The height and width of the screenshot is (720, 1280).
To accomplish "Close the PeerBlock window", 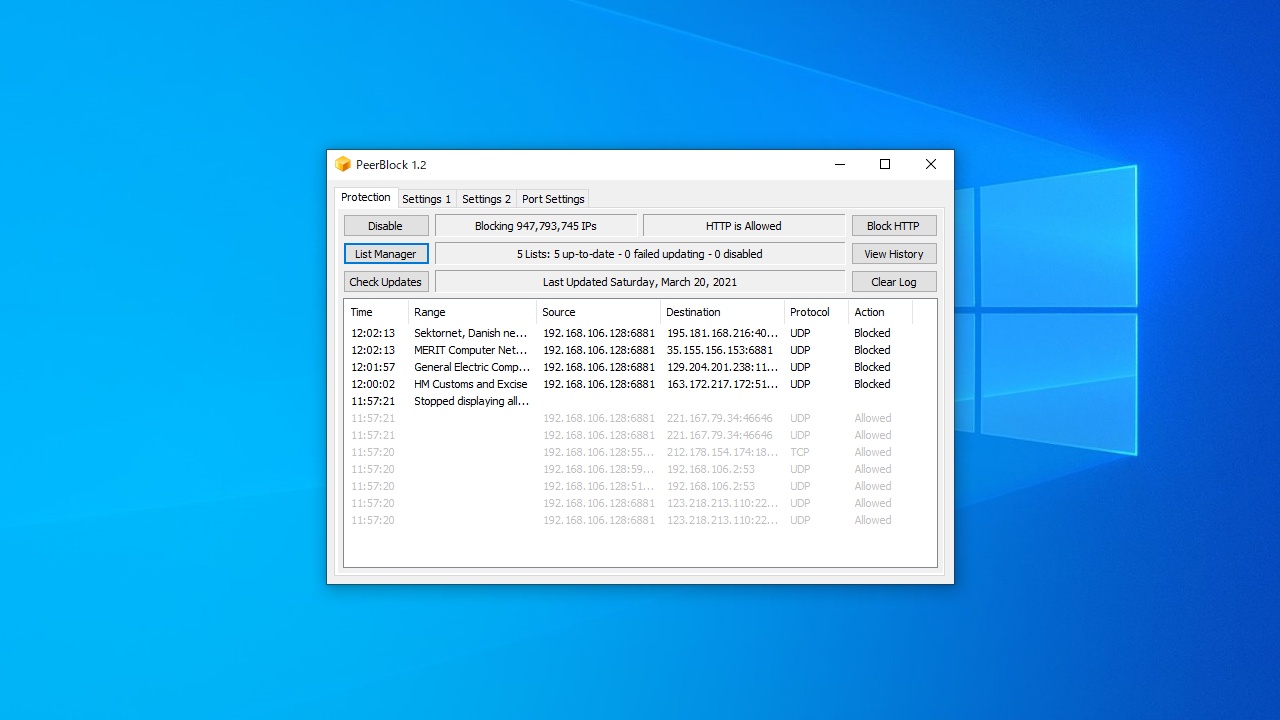I will [x=931, y=164].
